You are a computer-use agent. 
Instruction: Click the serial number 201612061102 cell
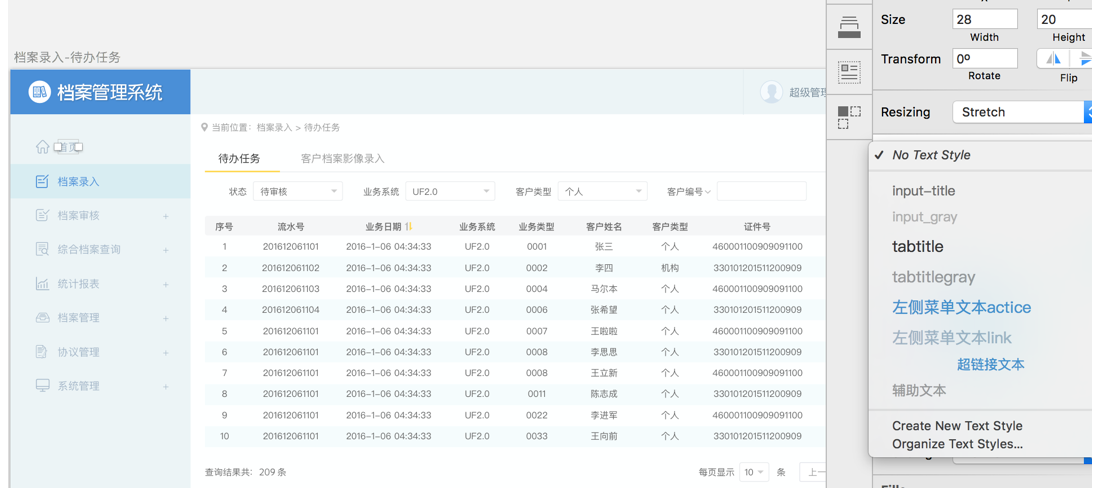tap(291, 268)
